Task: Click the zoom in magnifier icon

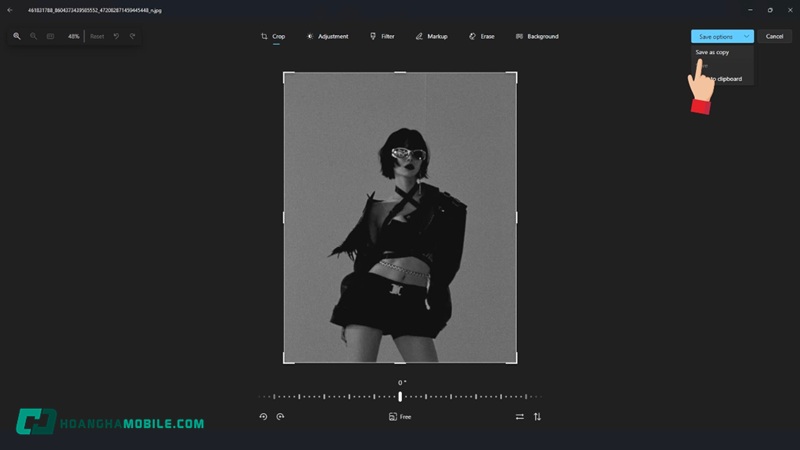Action: click(x=17, y=36)
